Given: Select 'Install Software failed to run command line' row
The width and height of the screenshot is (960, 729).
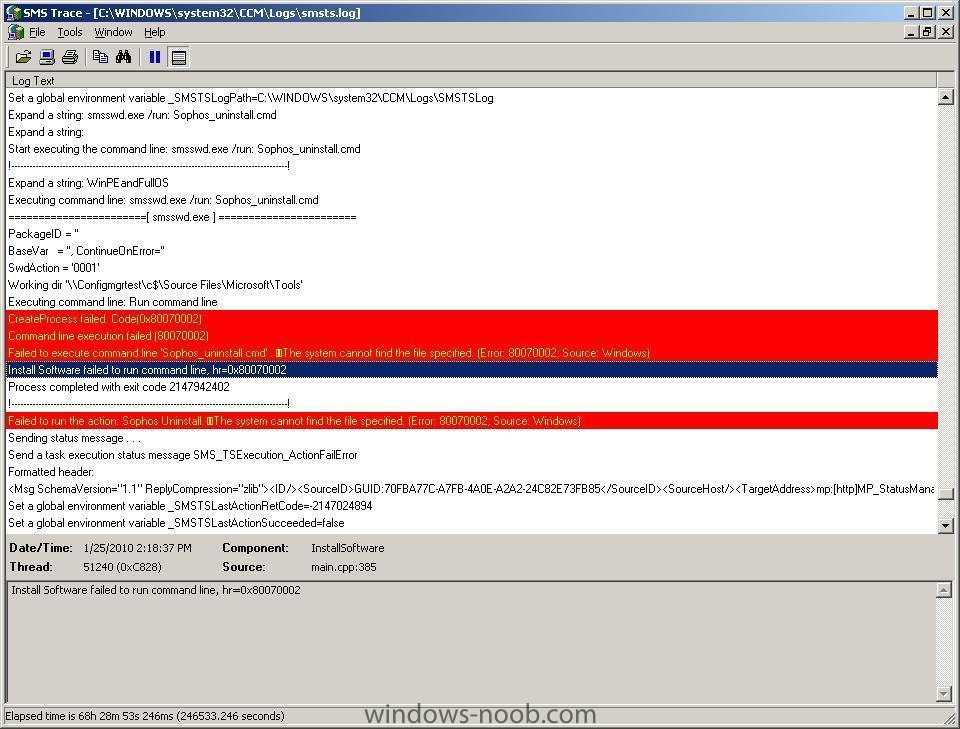Looking at the screenshot, I should [x=471, y=370].
